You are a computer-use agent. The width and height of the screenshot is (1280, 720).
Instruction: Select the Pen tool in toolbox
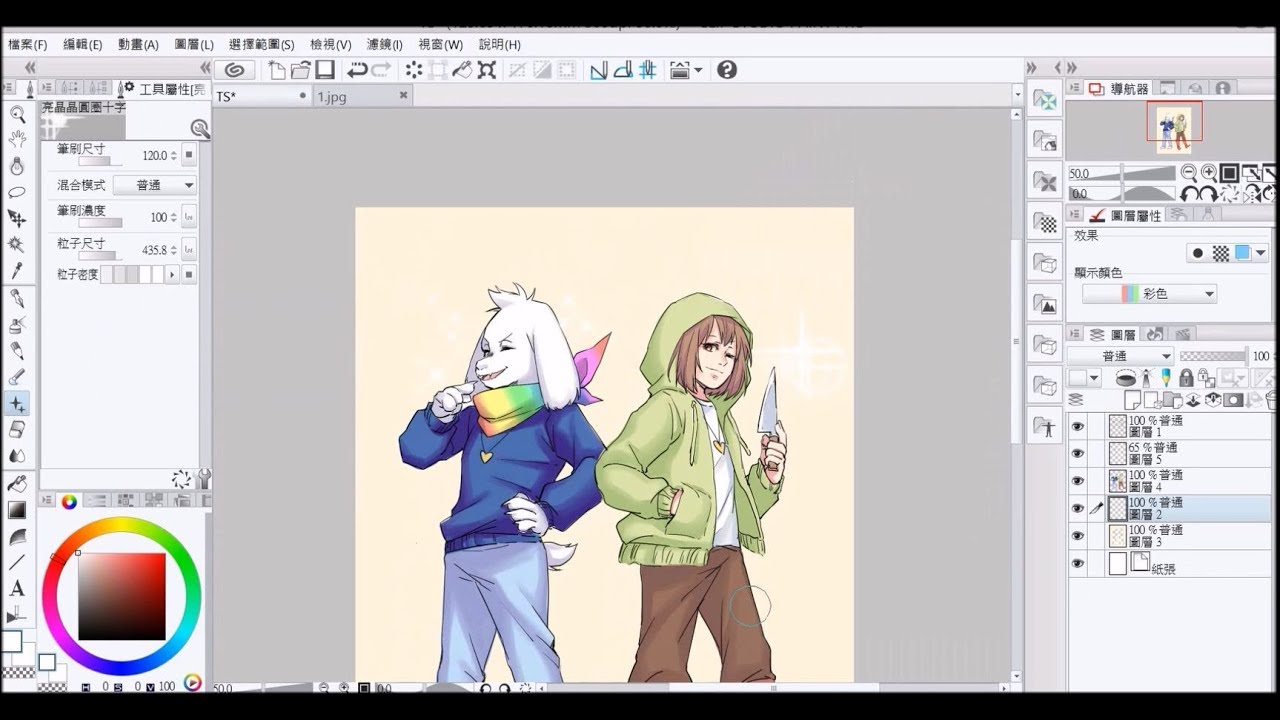17,298
